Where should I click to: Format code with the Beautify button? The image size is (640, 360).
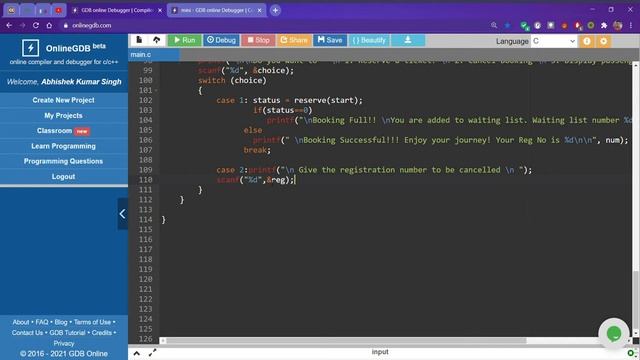point(369,40)
